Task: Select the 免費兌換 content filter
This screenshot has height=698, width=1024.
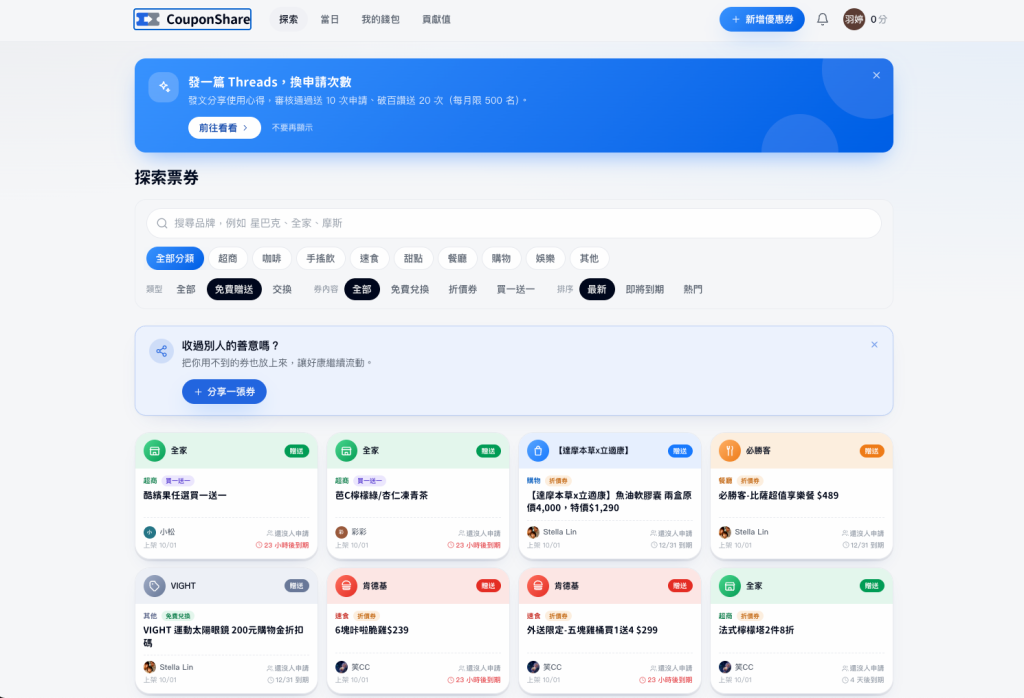Action: [x=410, y=289]
